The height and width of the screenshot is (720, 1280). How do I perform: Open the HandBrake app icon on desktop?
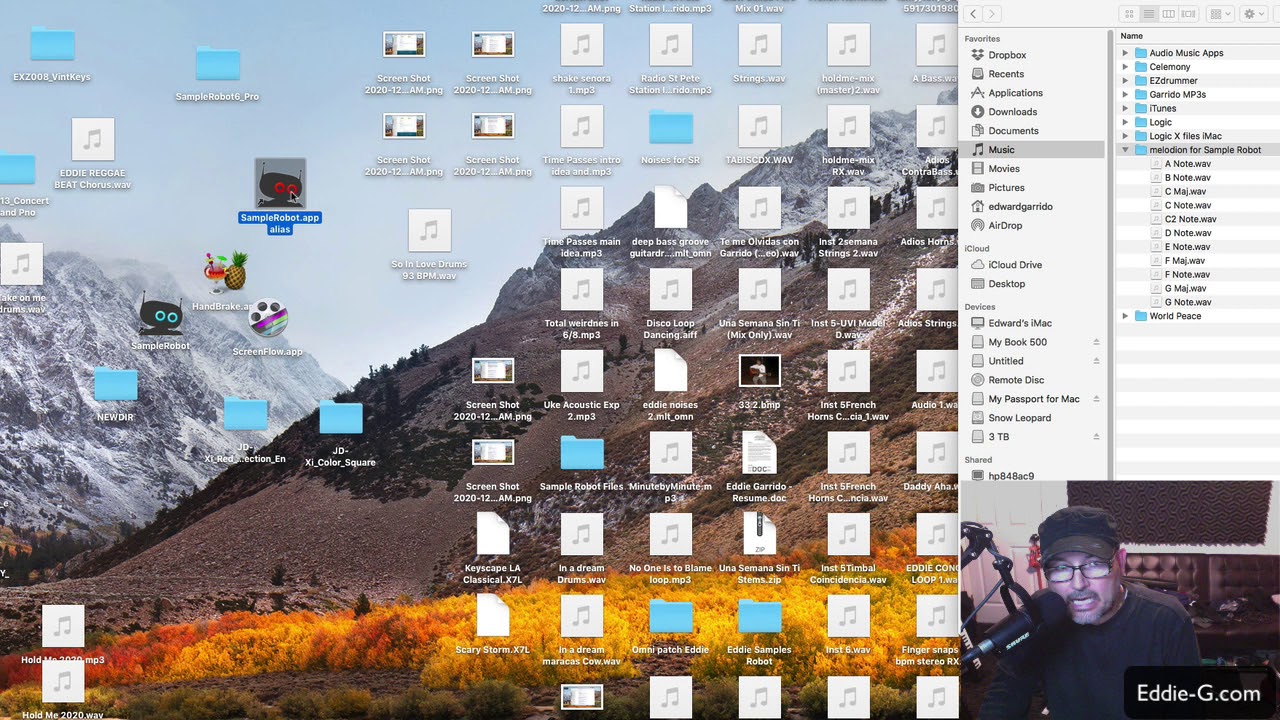click(x=226, y=273)
